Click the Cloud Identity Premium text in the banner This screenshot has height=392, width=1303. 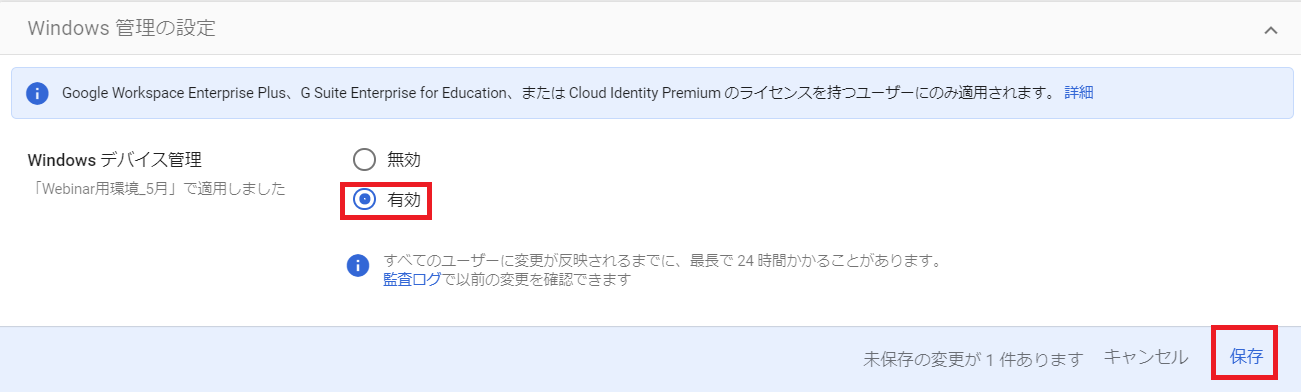644,92
